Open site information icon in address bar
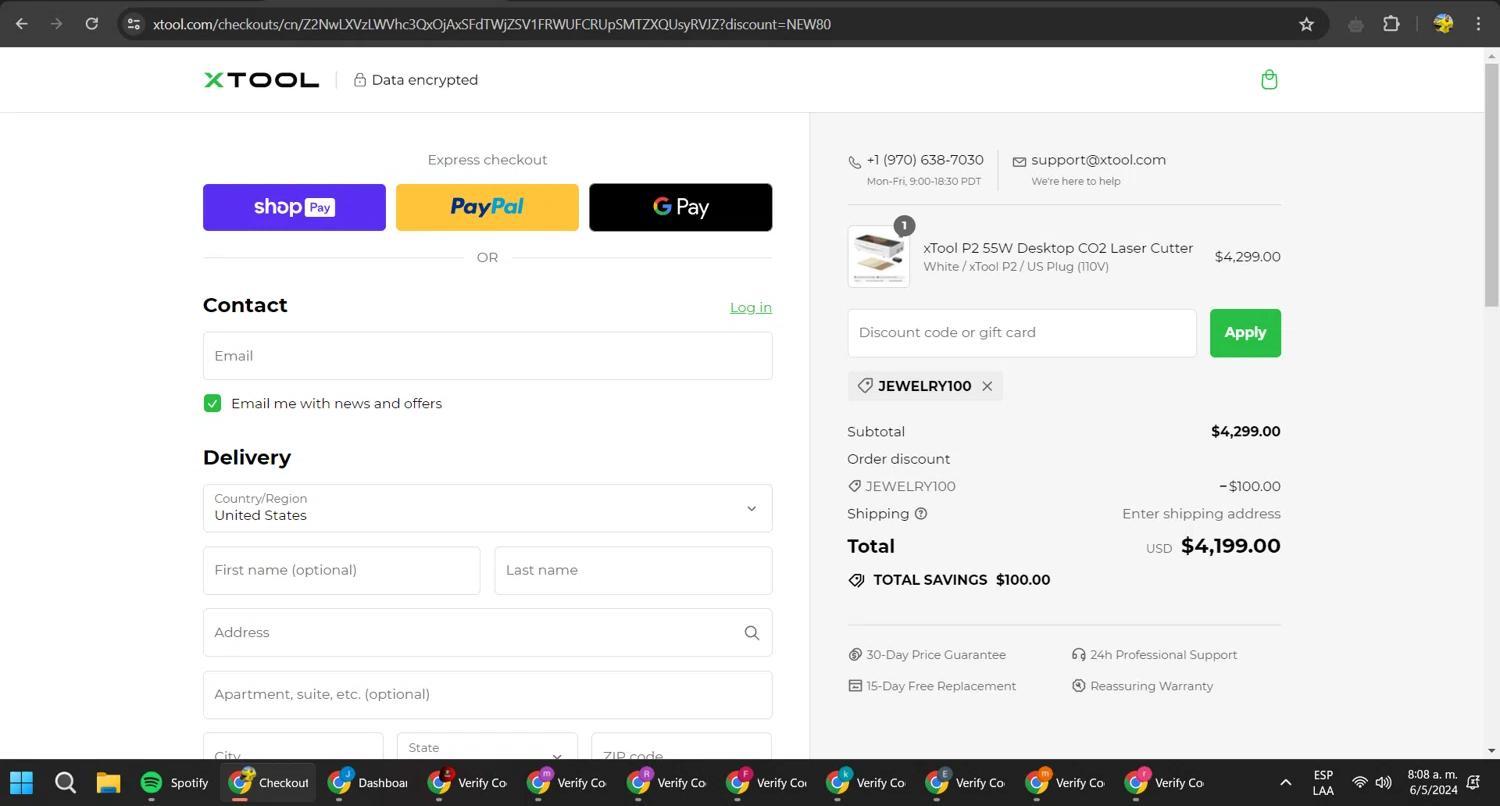 (133, 24)
